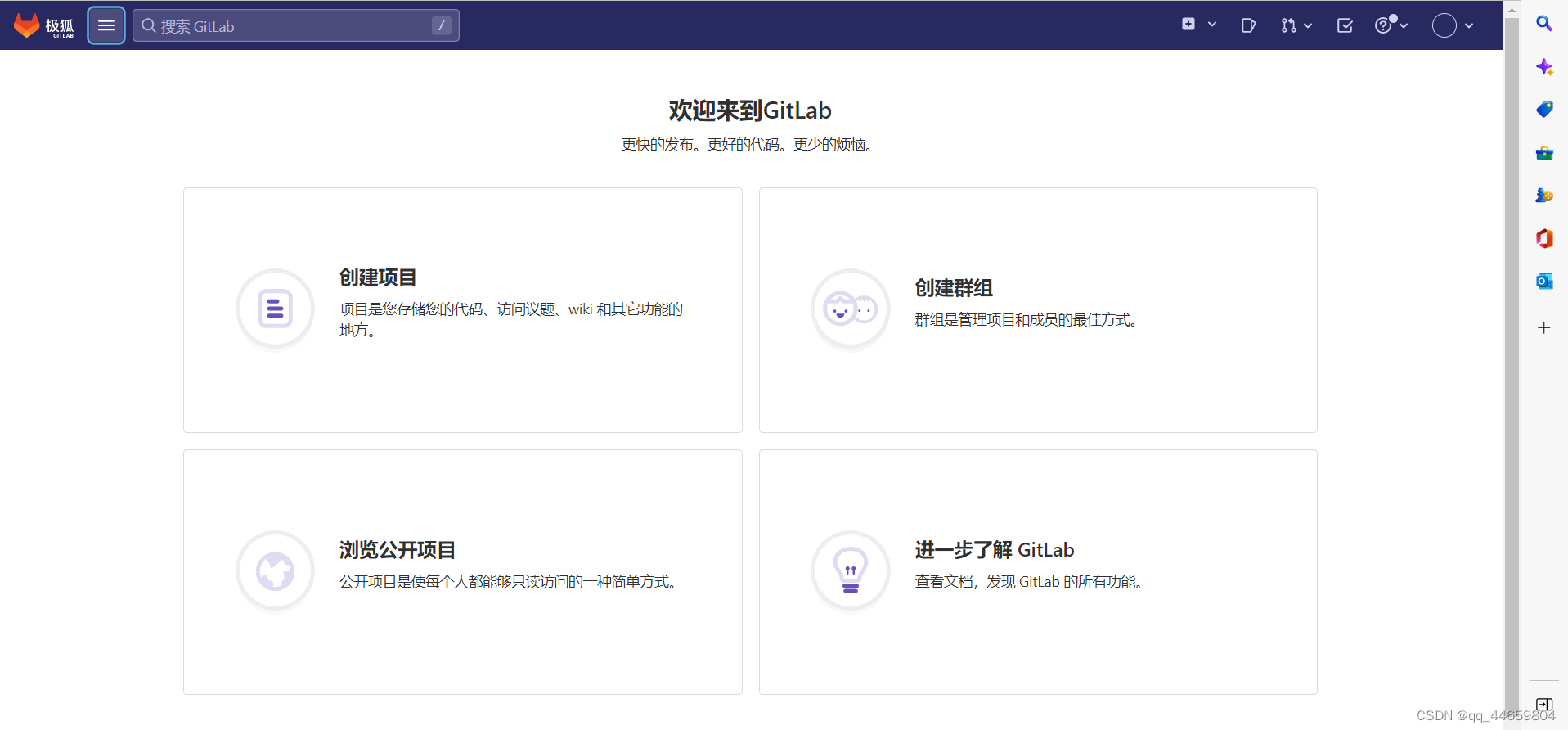Click the user avatar circle
The height and width of the screenshot is (730, 1568).
click(x=1444, y=25)
